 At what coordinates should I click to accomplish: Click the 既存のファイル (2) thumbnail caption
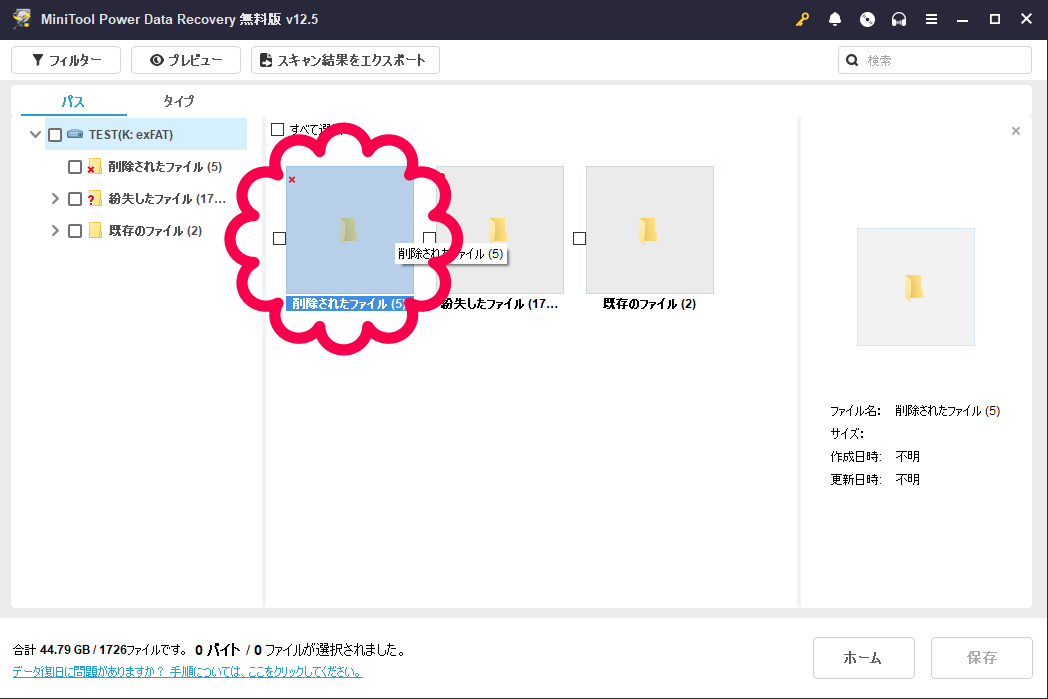(x=650, y=303)
